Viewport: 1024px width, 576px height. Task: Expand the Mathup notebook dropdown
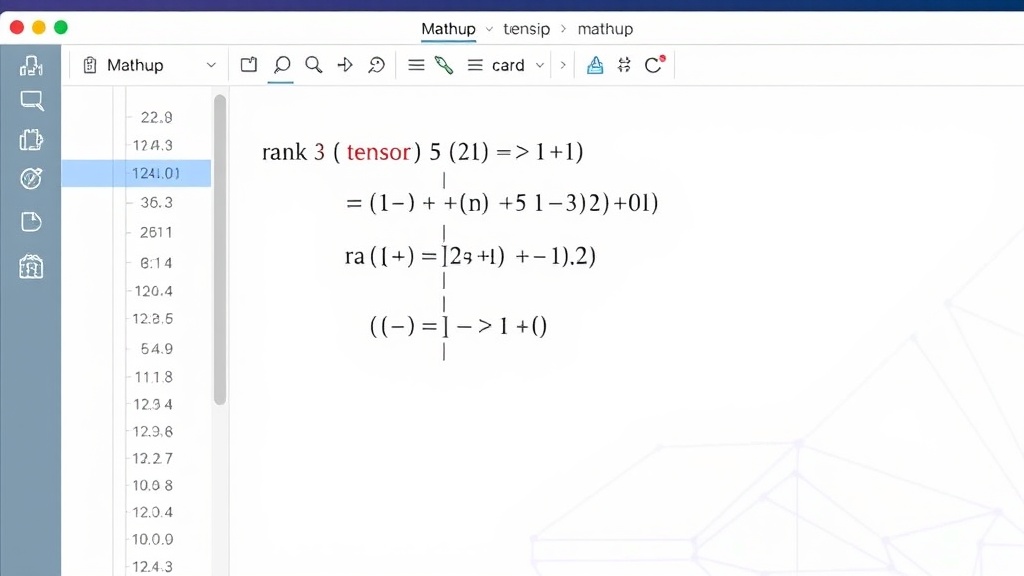(x=211, y=65)
